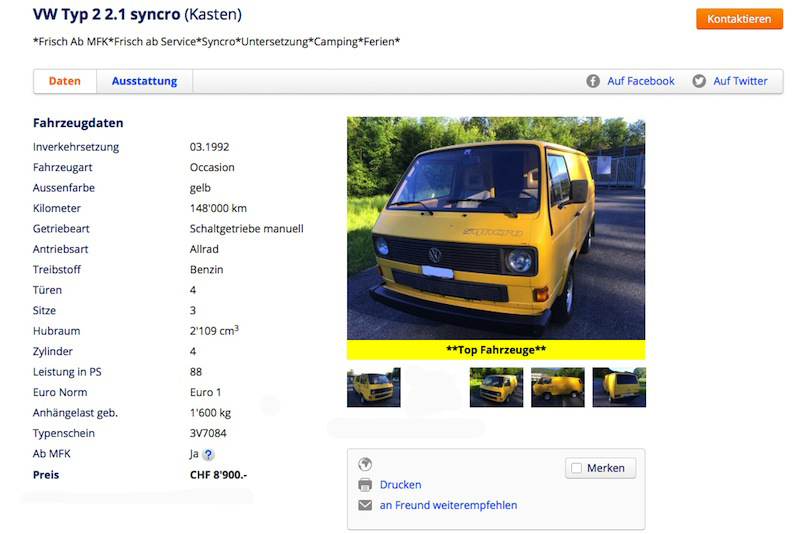The height and width of the screenshot is (534, 800).
Task: Open the main yellow VW van photo
Action: (496, 228)
